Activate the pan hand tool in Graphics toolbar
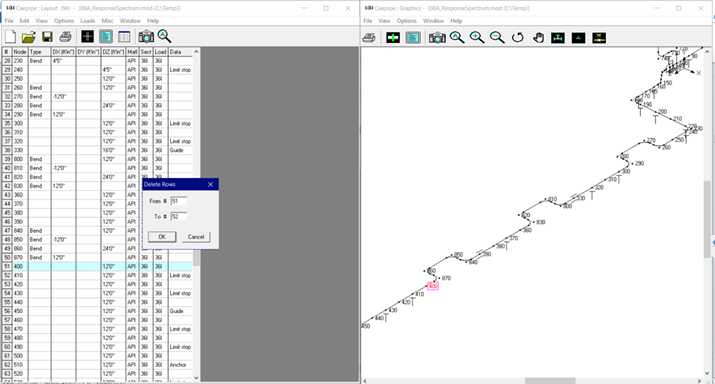The width and height of the screenshot is (715, 384). (x=538, y=37)
